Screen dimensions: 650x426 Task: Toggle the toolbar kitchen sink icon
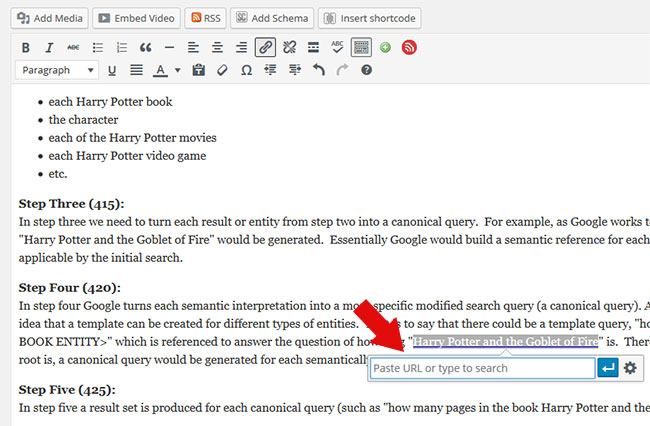coord(361,47)
